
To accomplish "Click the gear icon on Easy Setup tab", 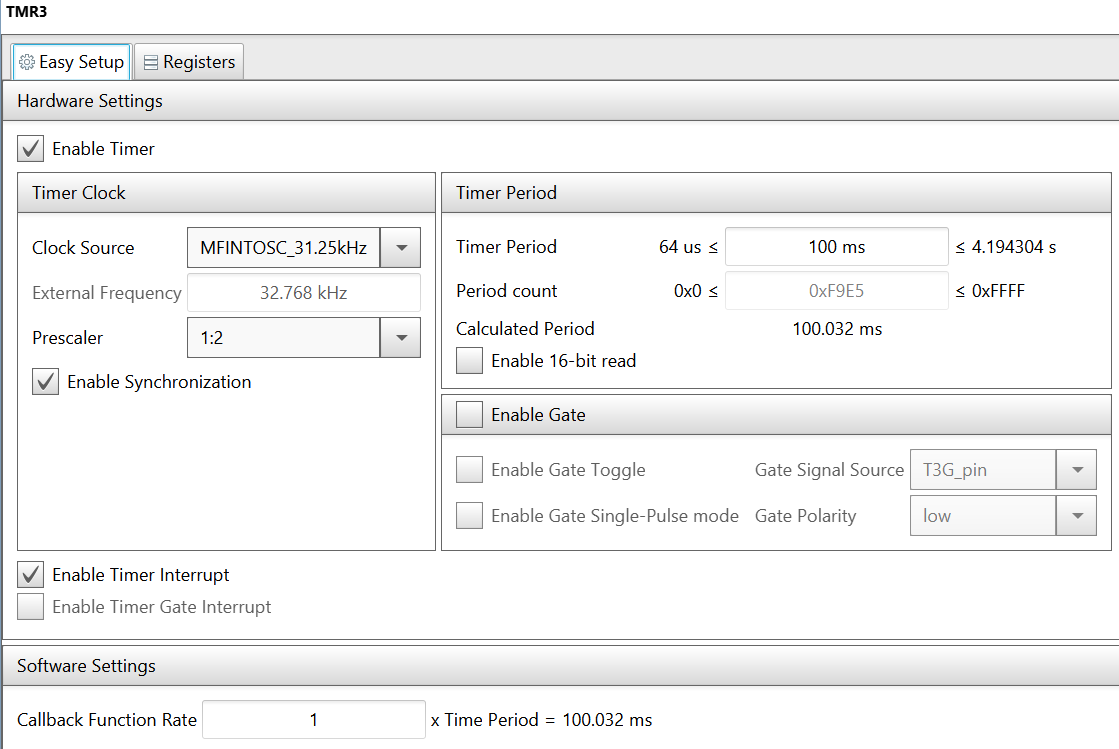I will pyautogui.click(x=26, y=62).
